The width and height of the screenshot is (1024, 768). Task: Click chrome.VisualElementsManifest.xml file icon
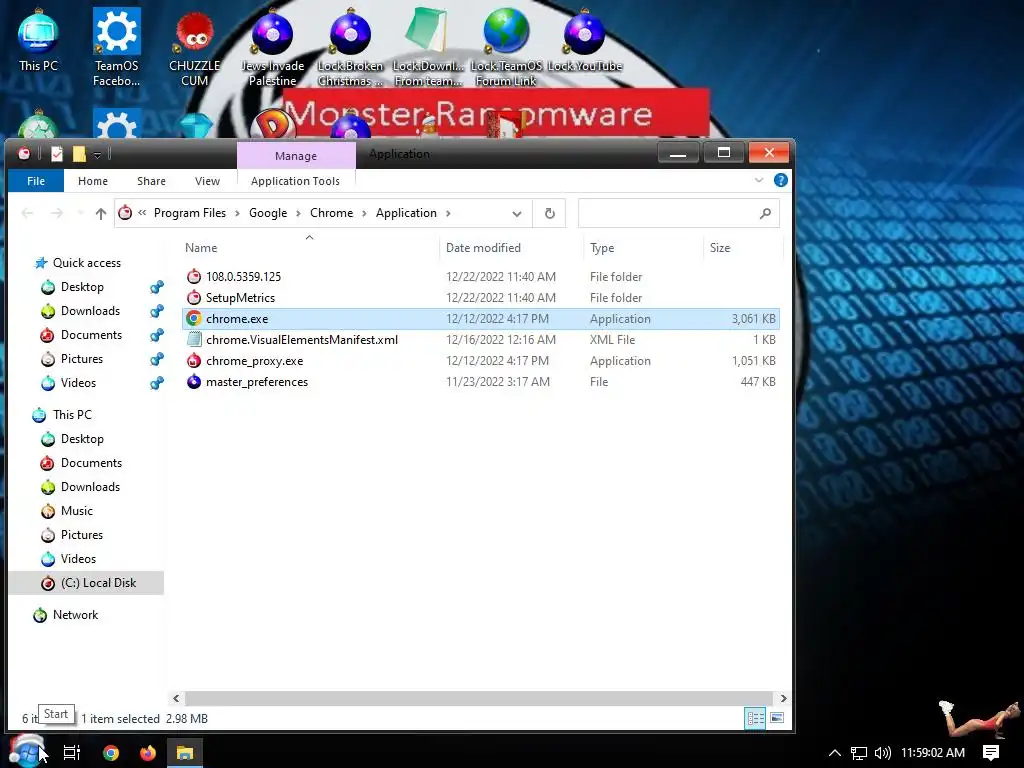[x=194, y=340]
